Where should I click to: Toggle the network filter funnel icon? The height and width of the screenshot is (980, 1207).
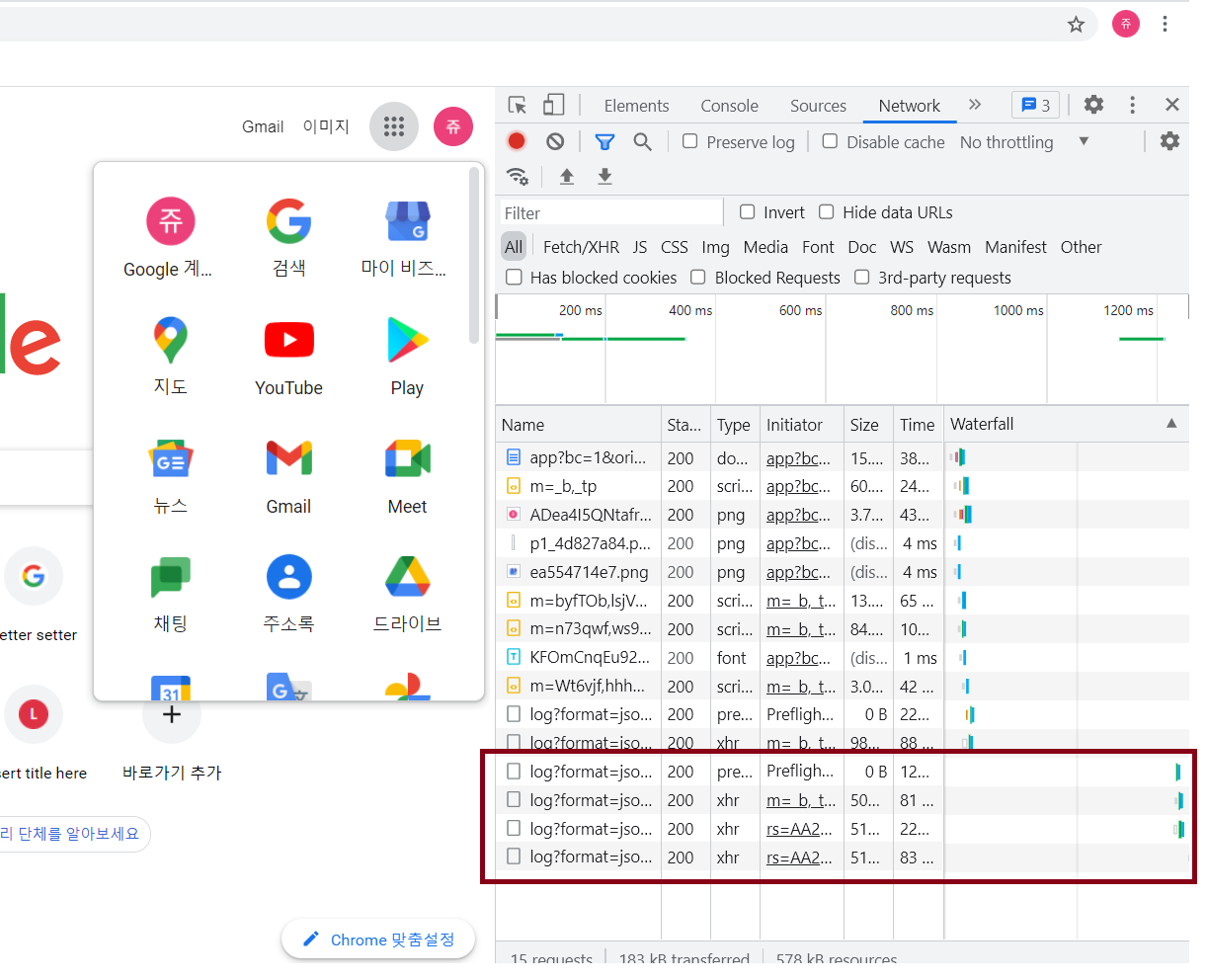point(604,141)
